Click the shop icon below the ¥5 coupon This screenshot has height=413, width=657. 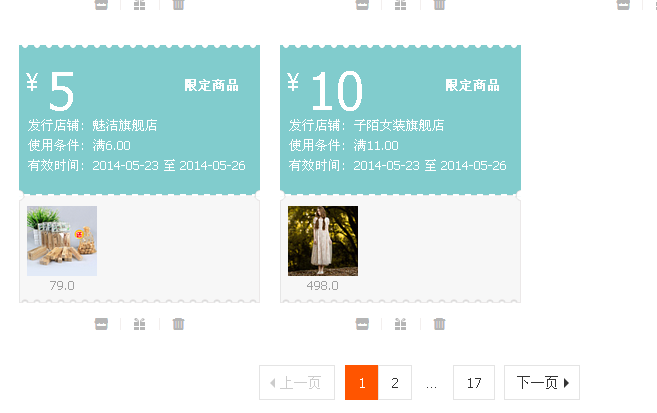pos(101,324)
